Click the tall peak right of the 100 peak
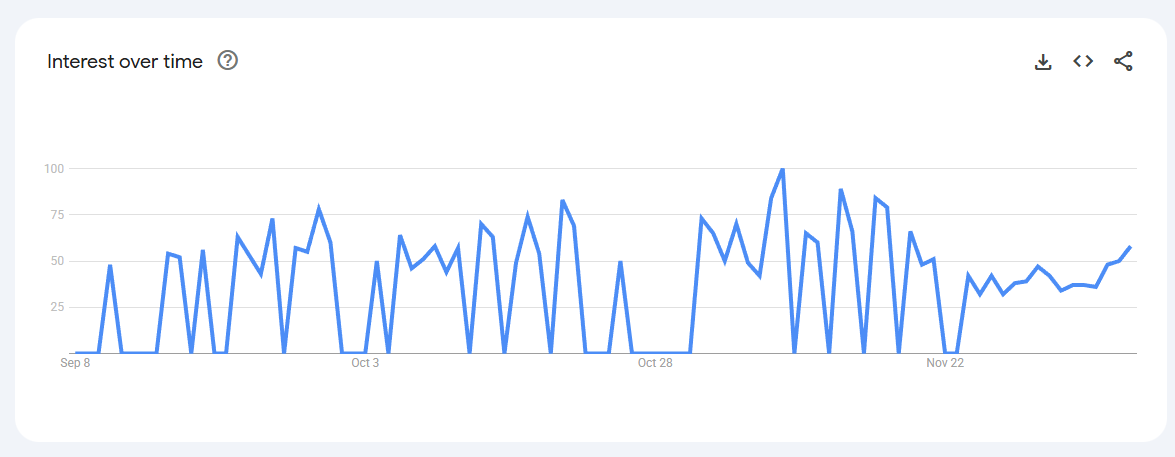This screenshot has width=1175, height=457. pos(841,189)
